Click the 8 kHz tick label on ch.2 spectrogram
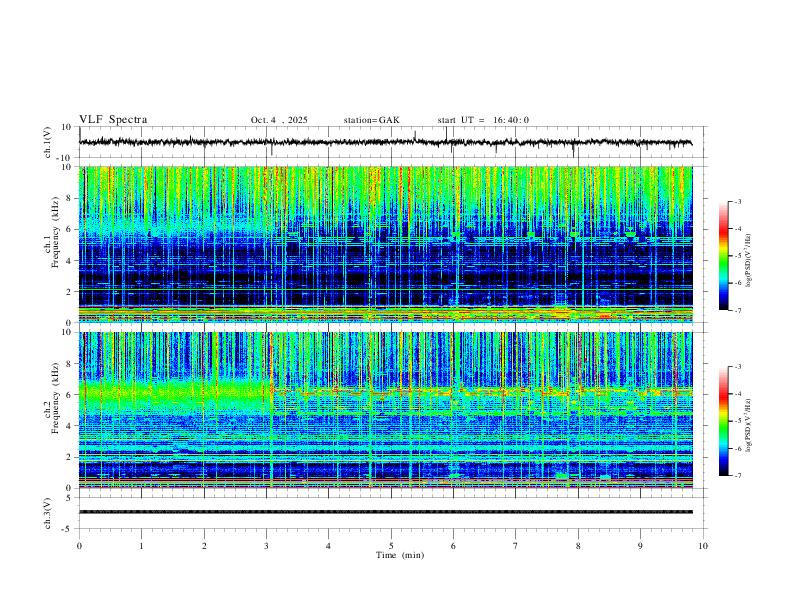This screenshot has height=612, width=792. [x=70, y=364]
